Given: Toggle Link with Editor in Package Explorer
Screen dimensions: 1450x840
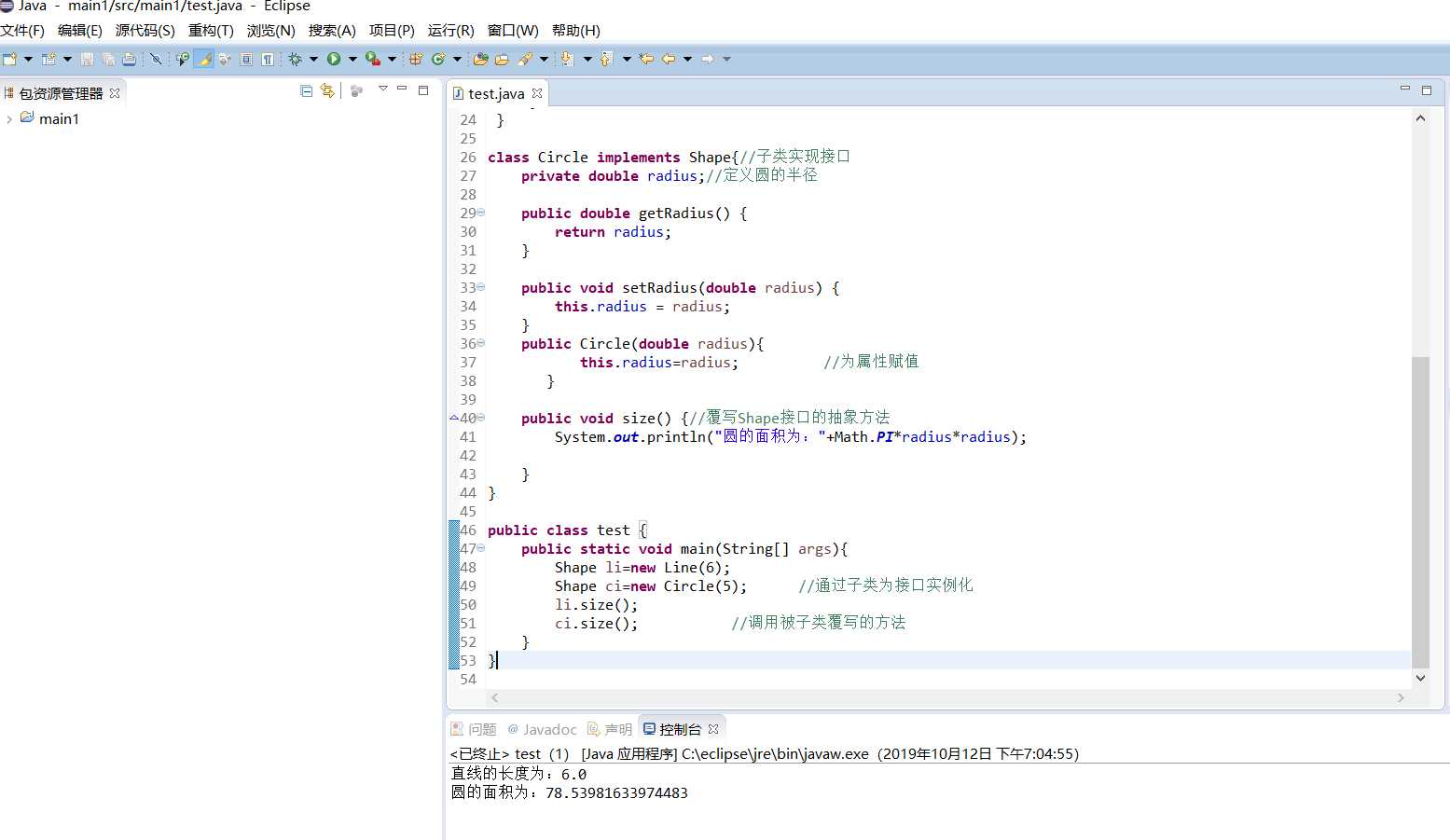Looking at the screenshot, I should tap(326, 90).
